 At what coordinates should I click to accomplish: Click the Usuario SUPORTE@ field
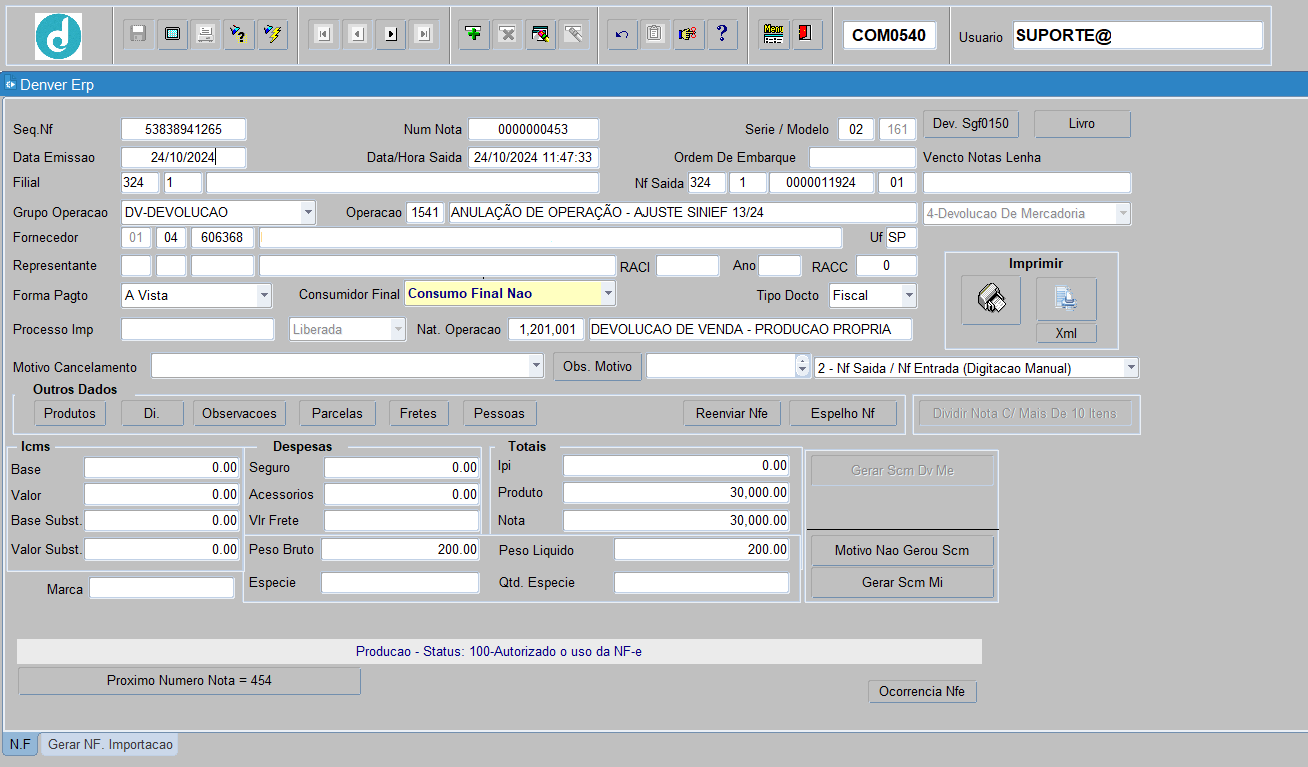(x=1138, y=36)
